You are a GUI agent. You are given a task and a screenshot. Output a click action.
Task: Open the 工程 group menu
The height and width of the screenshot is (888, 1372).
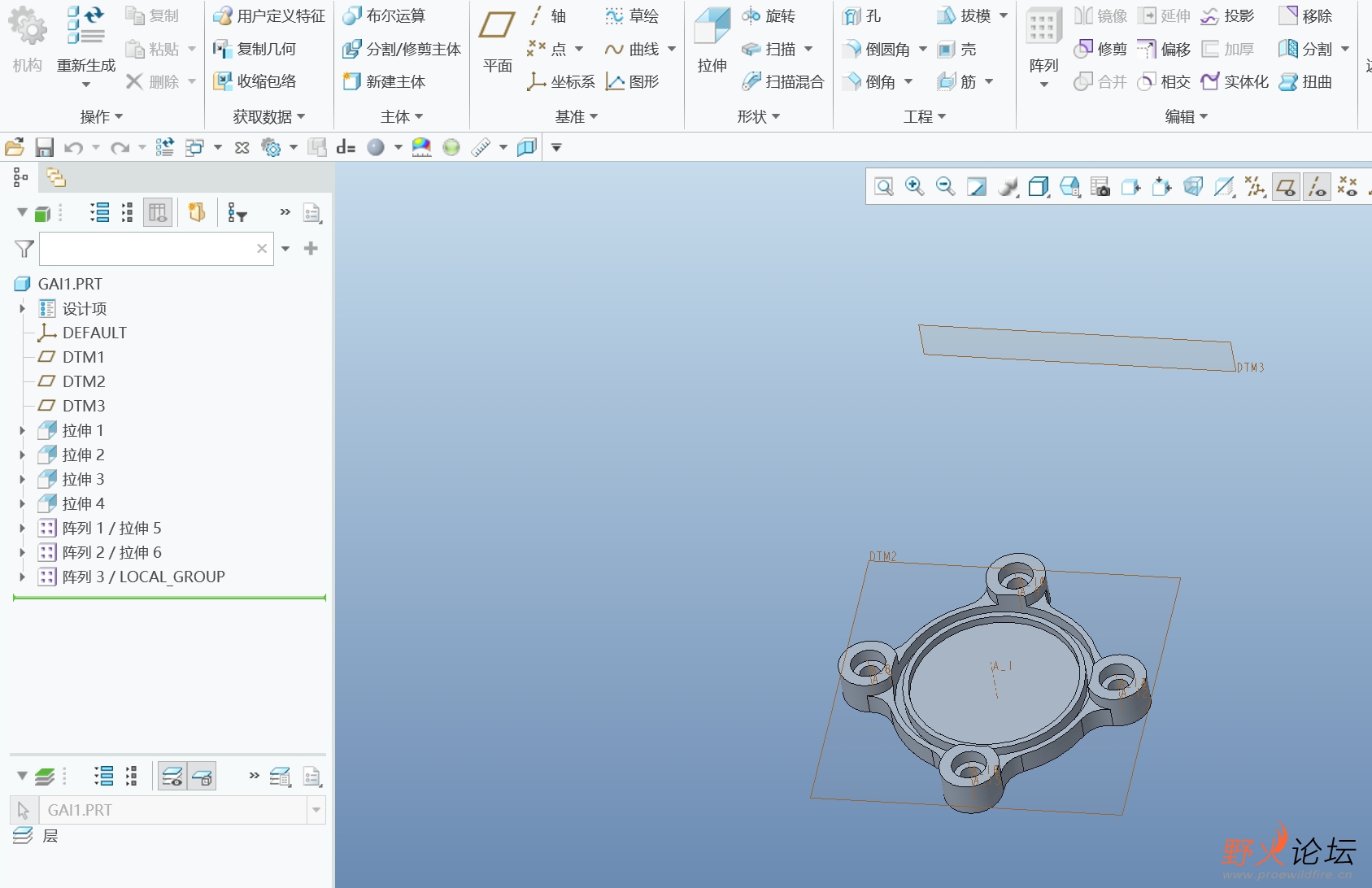(924, 116)
